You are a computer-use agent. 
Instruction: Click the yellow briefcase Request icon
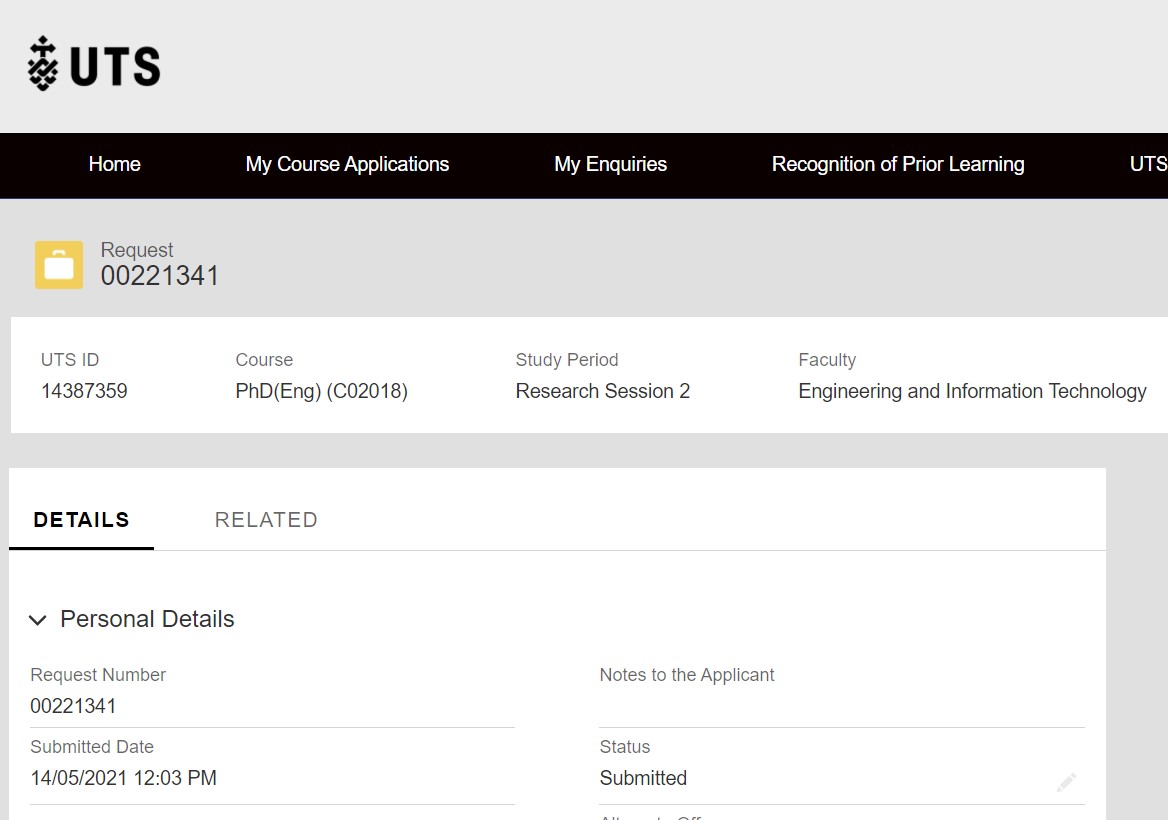(59, 264)
